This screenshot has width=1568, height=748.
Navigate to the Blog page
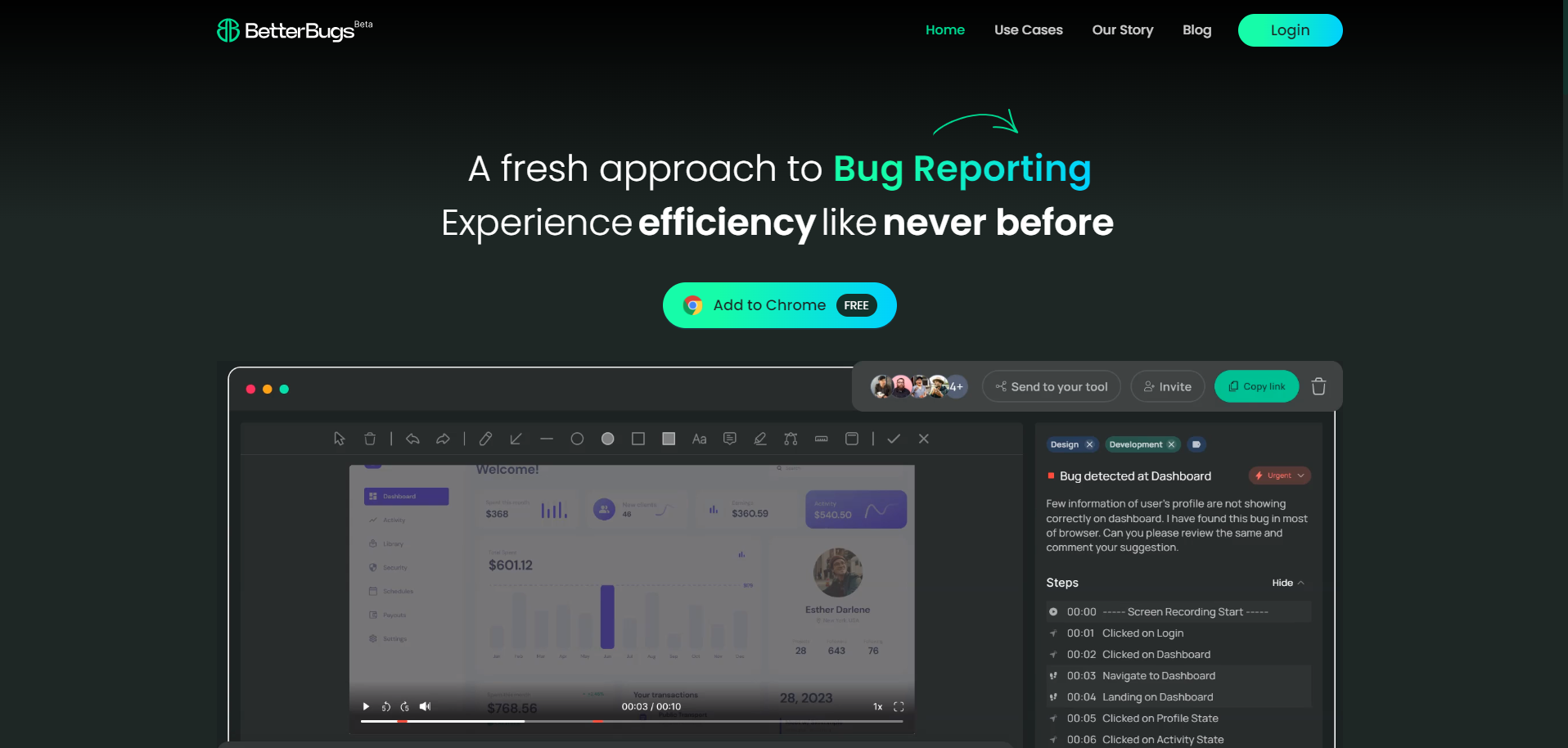pyautogui.click(x=1196, y=29)
